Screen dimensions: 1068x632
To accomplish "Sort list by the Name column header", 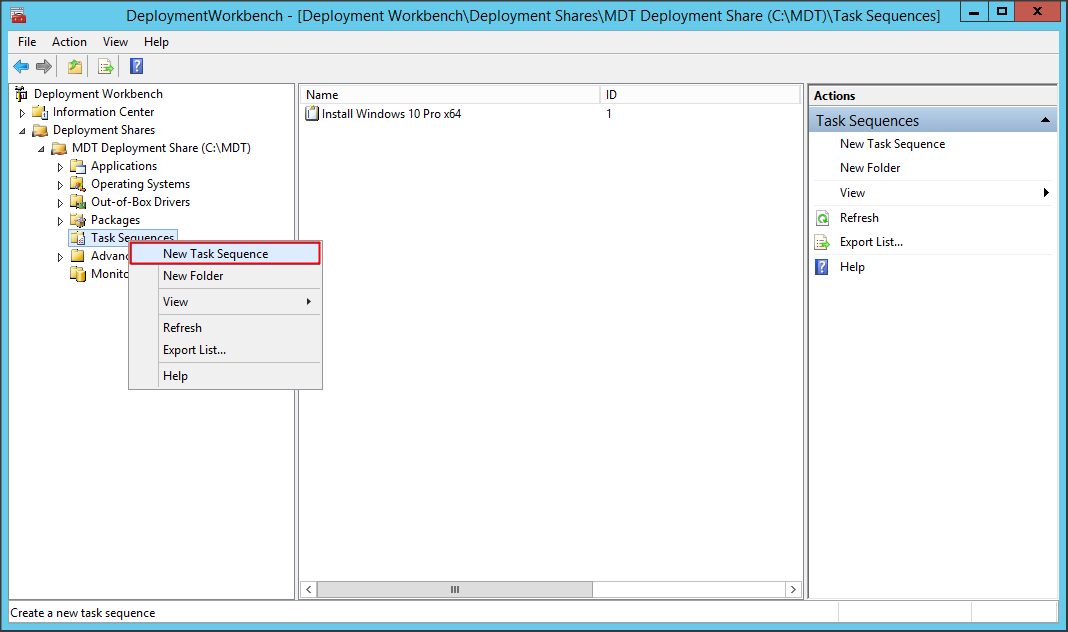I will (450, 95).
